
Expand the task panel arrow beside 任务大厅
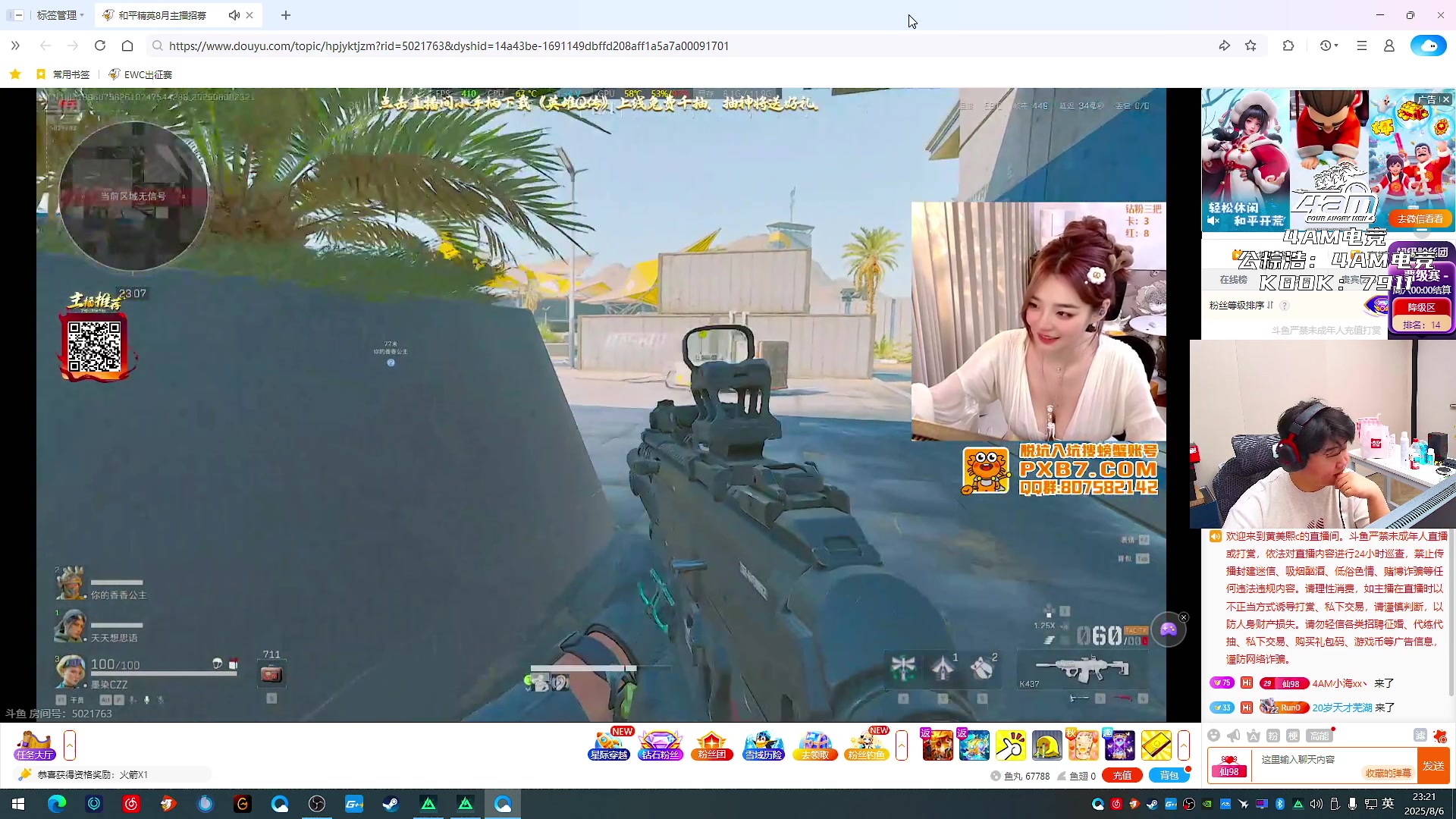pyautogui.click(x=70, y=745)
